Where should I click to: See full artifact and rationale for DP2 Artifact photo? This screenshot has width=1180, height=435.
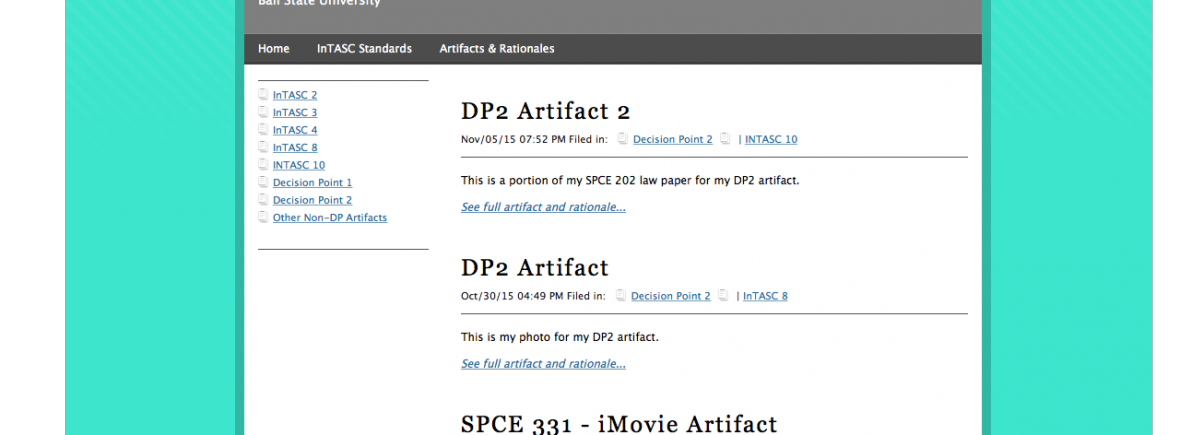[543, 364]
